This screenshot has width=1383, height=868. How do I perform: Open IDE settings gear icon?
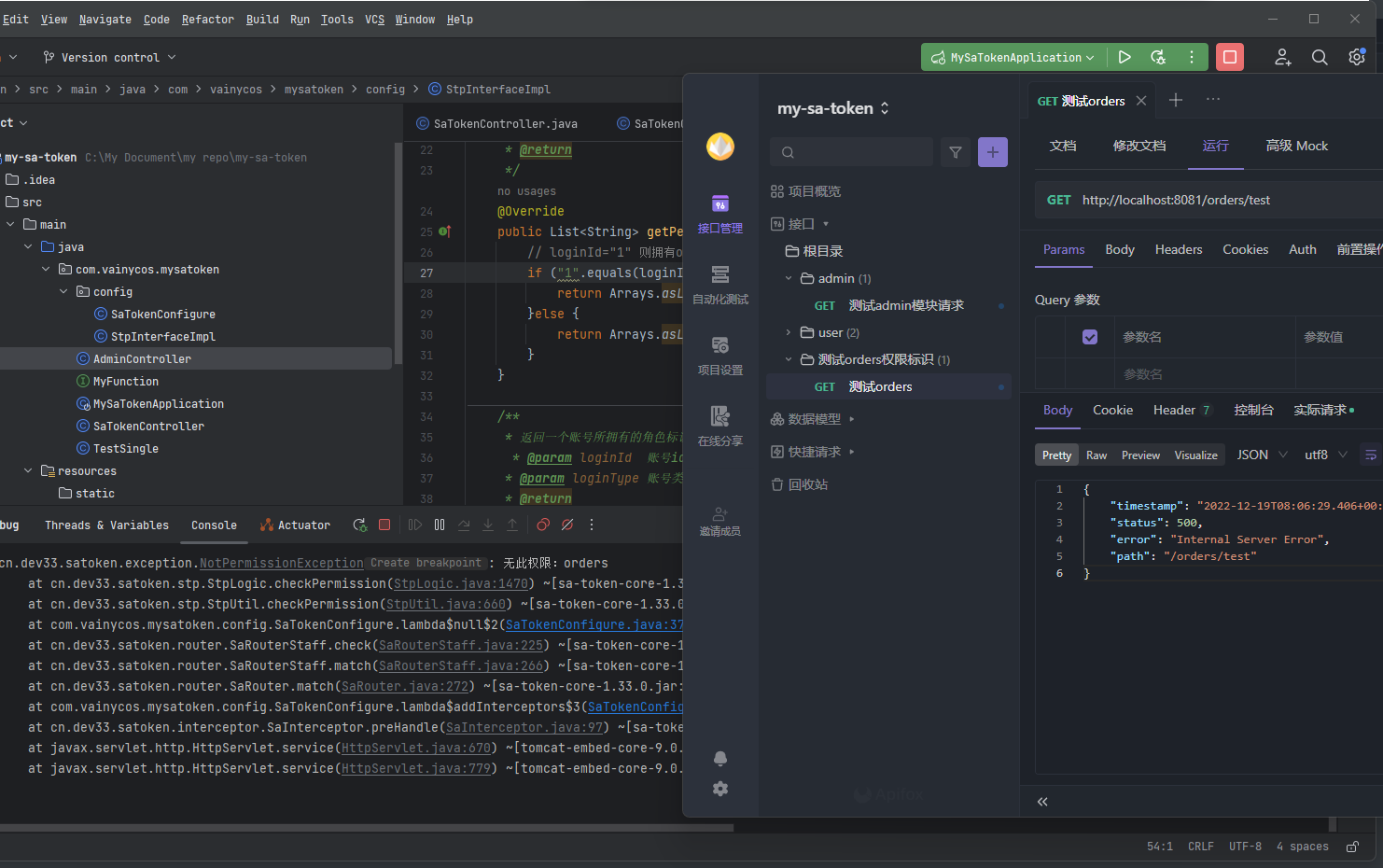coord(1357,57)
